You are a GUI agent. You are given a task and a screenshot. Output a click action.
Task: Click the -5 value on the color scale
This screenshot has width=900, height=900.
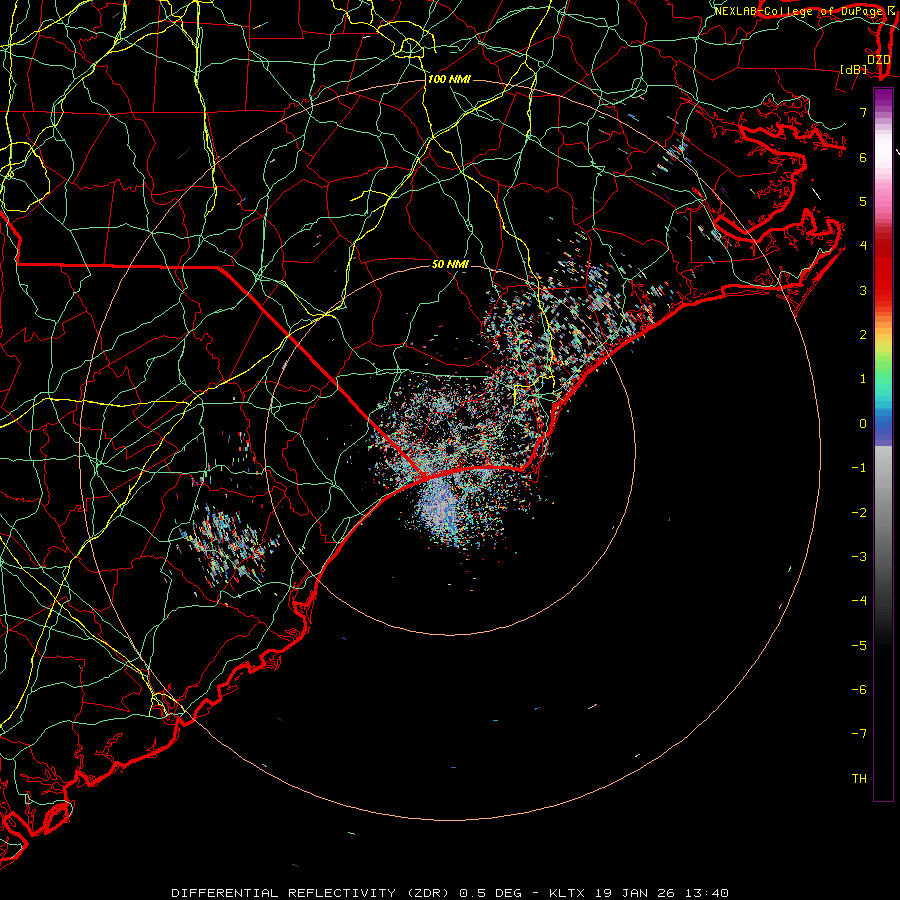click(x=859, y=646)
